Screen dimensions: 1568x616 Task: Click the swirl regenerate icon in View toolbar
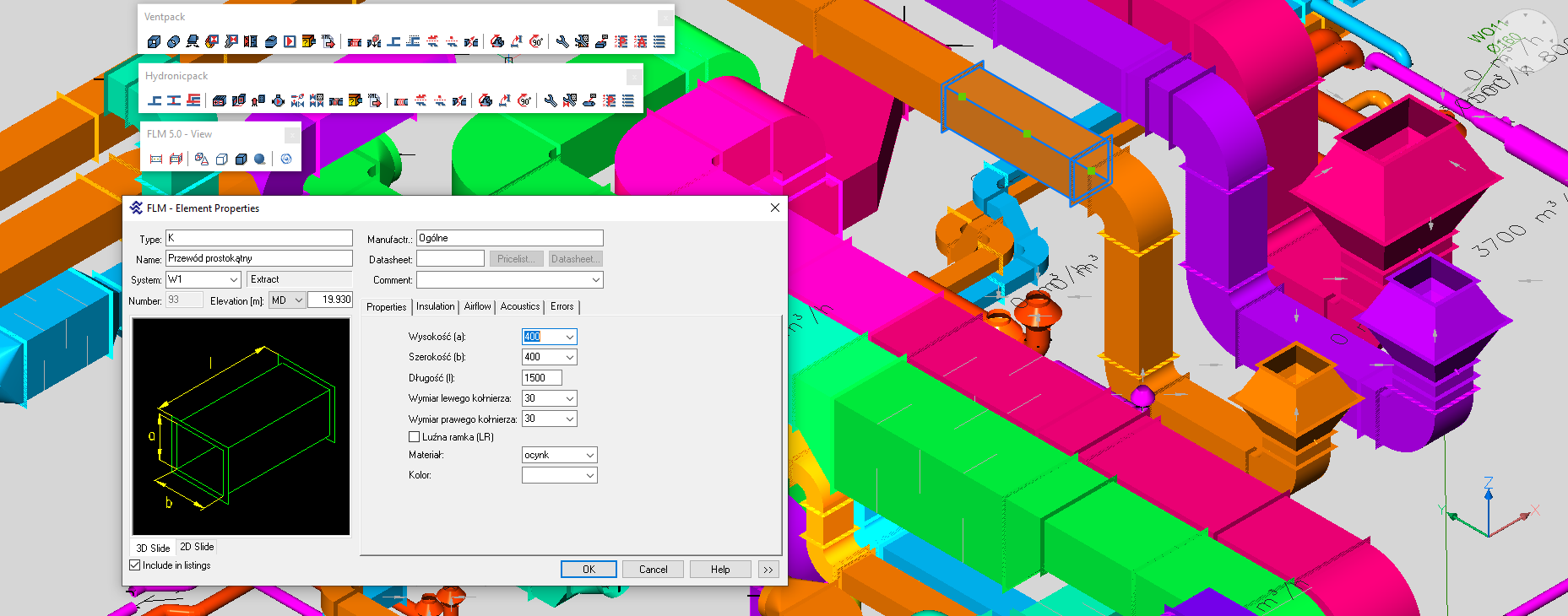coord(286,159)
